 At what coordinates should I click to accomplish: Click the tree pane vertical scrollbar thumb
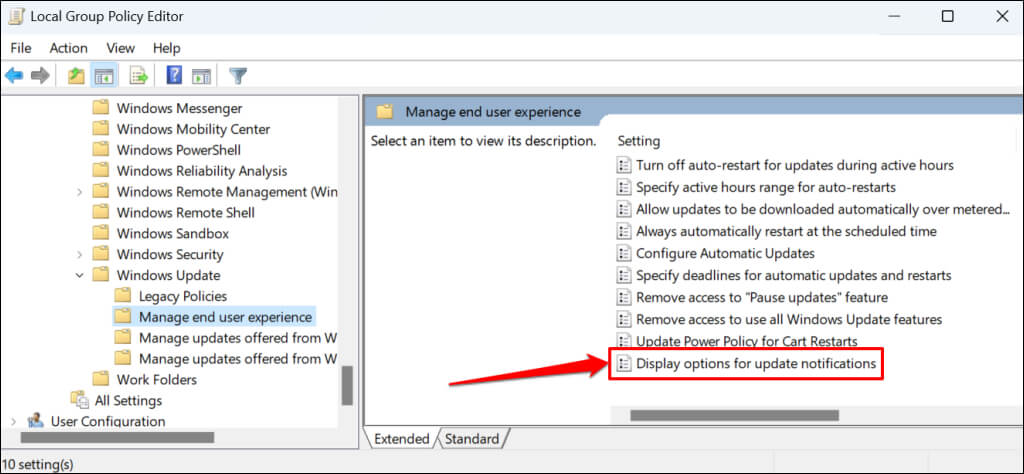tap(347, 385)
